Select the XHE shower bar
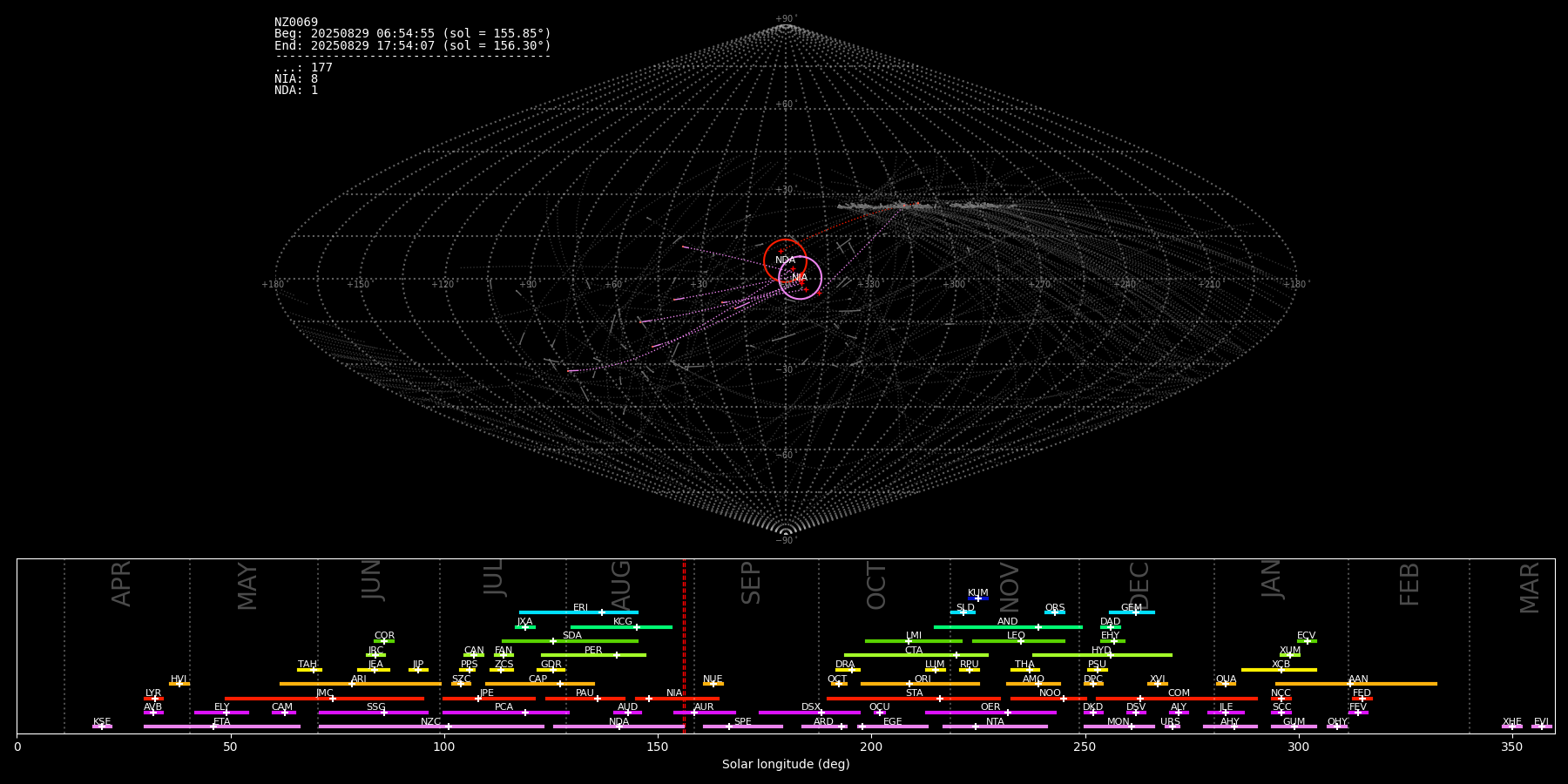 pos(1512,727)
